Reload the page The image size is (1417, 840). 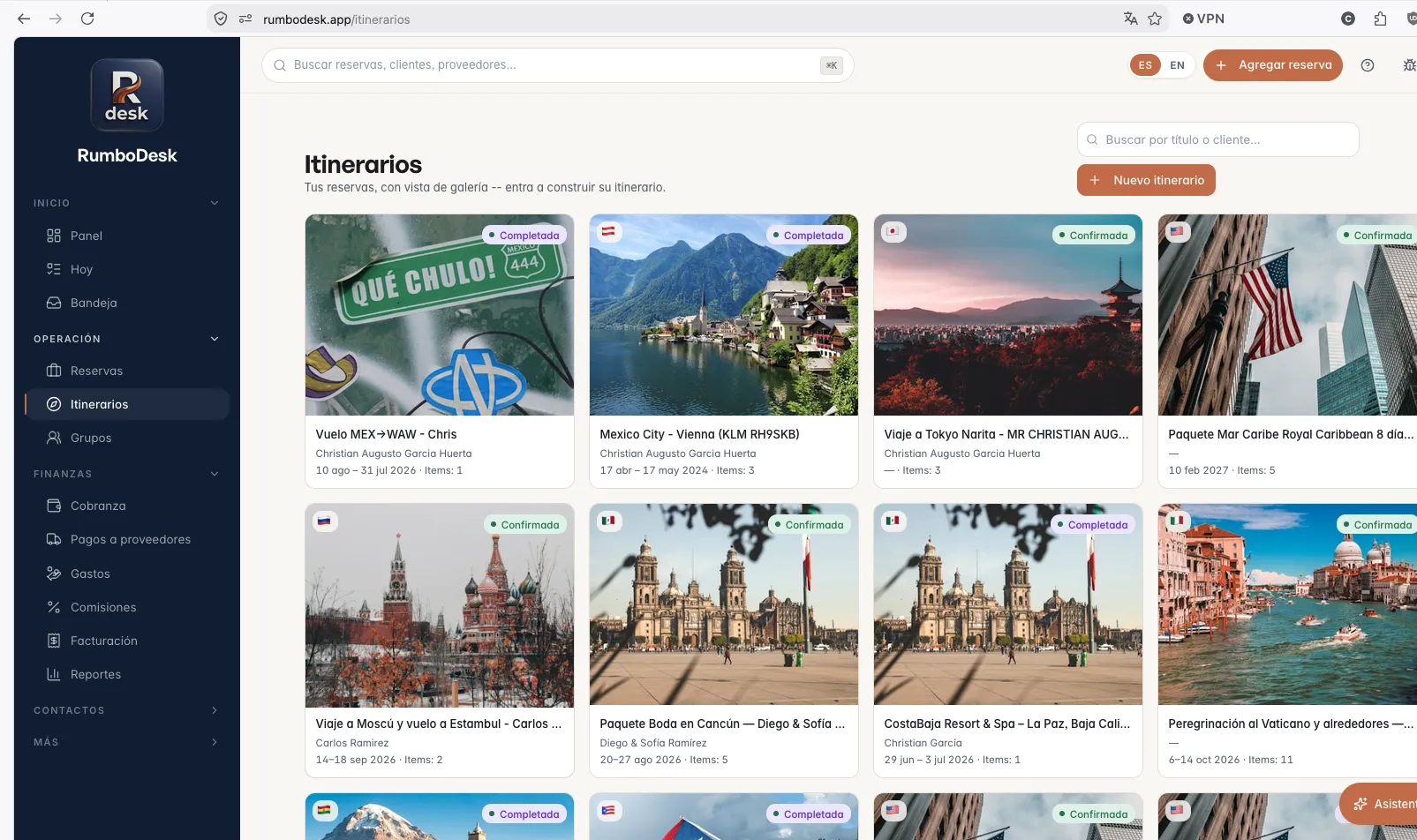(87, 19)
